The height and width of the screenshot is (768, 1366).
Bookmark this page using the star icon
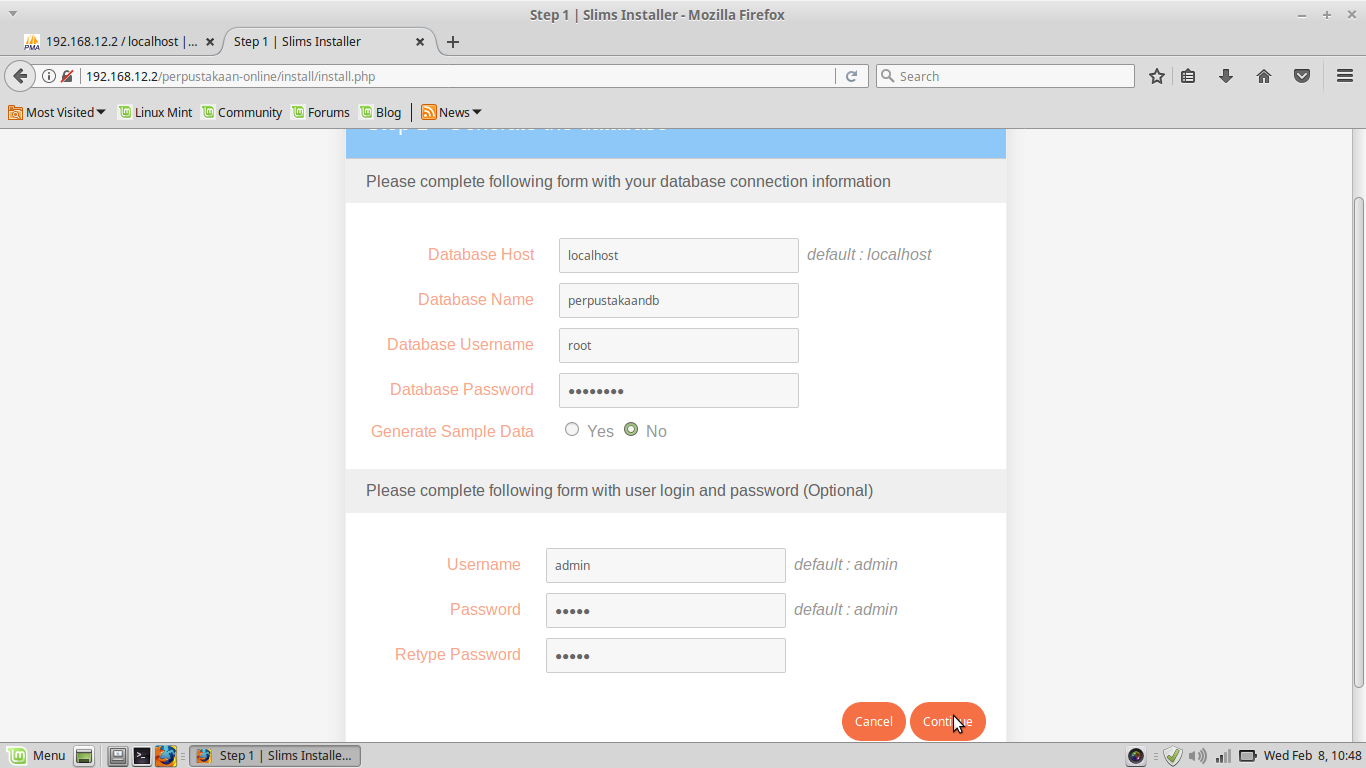click(1156, 76)
